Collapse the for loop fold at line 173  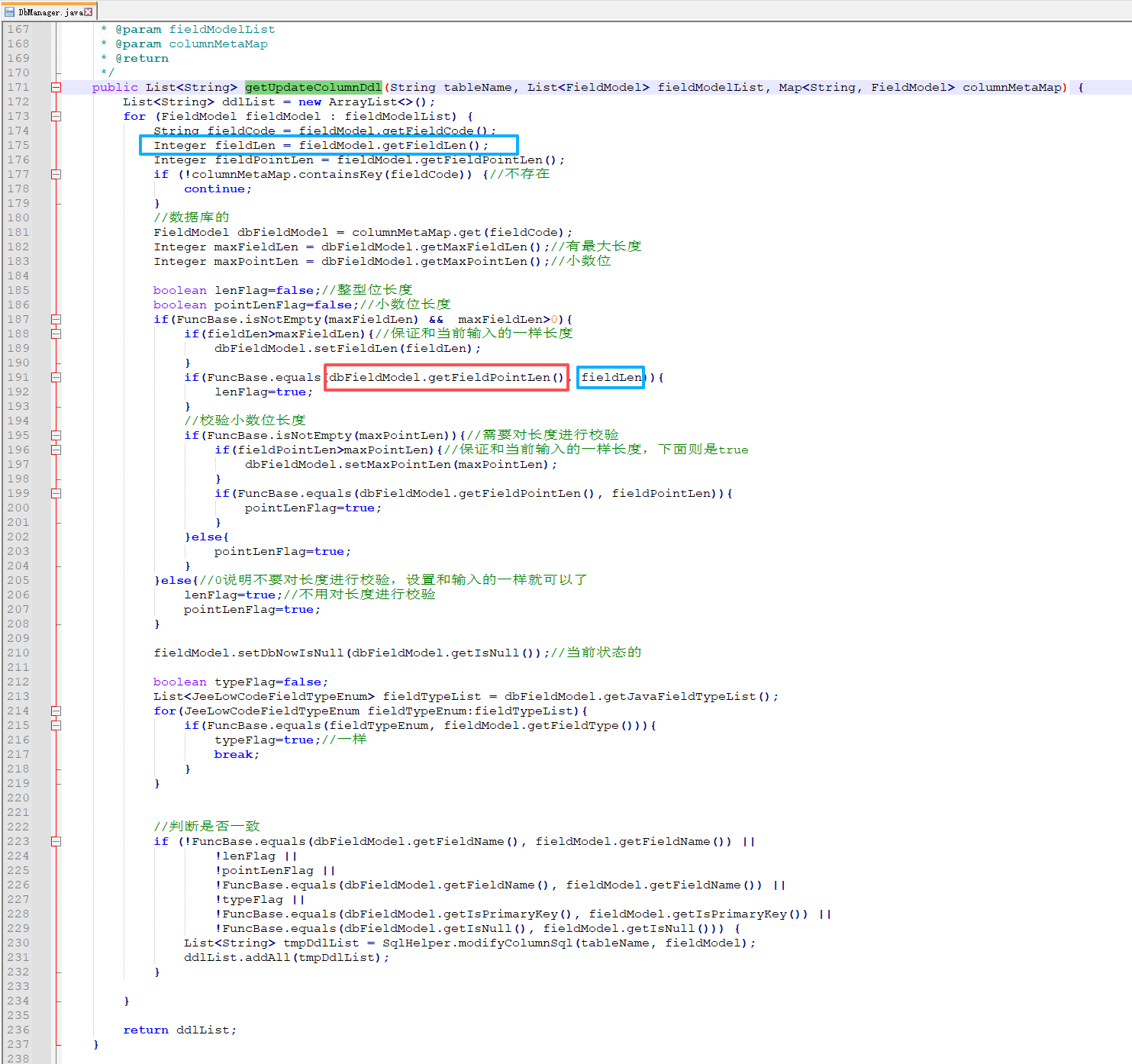click(56, 117)
